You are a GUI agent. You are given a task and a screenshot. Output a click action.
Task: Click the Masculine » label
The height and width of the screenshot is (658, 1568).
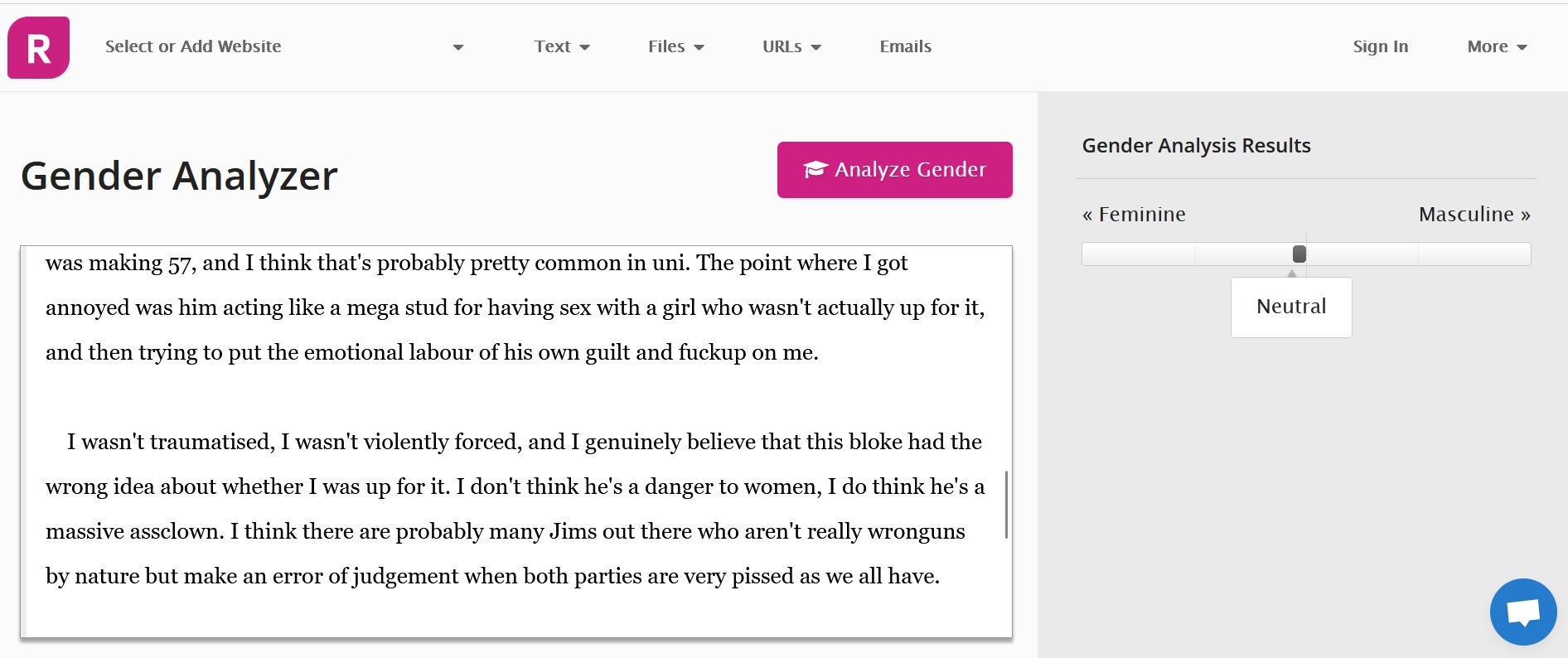[1474, 215]
